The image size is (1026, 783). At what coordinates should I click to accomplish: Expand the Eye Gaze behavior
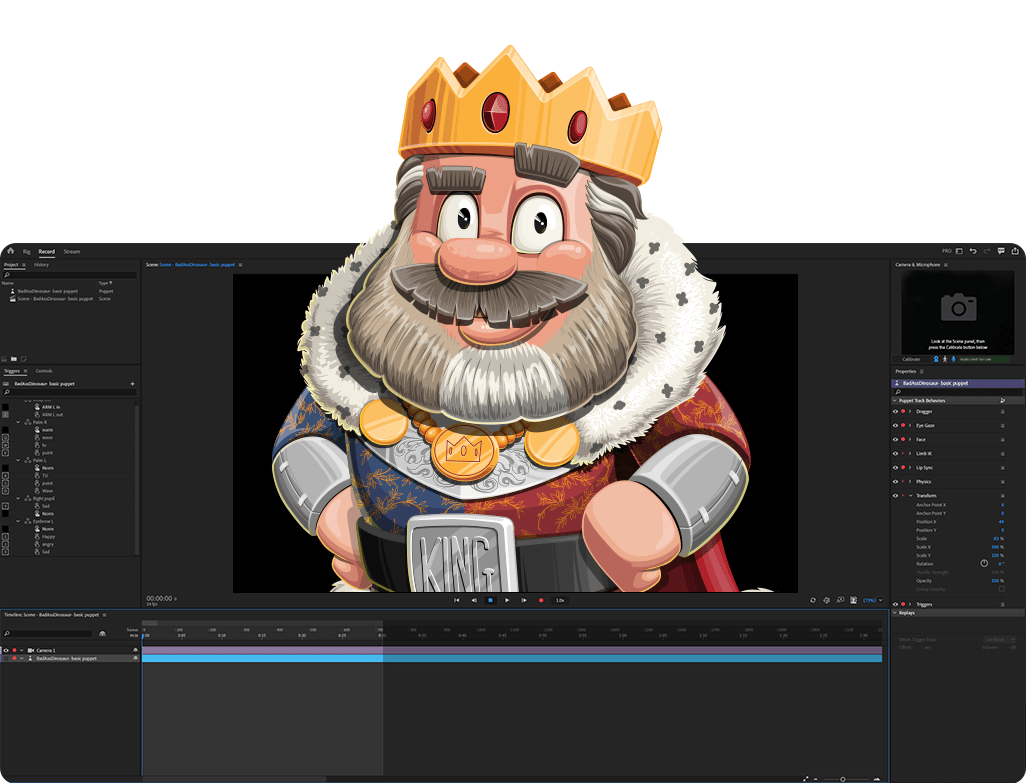tap(910, 425)
